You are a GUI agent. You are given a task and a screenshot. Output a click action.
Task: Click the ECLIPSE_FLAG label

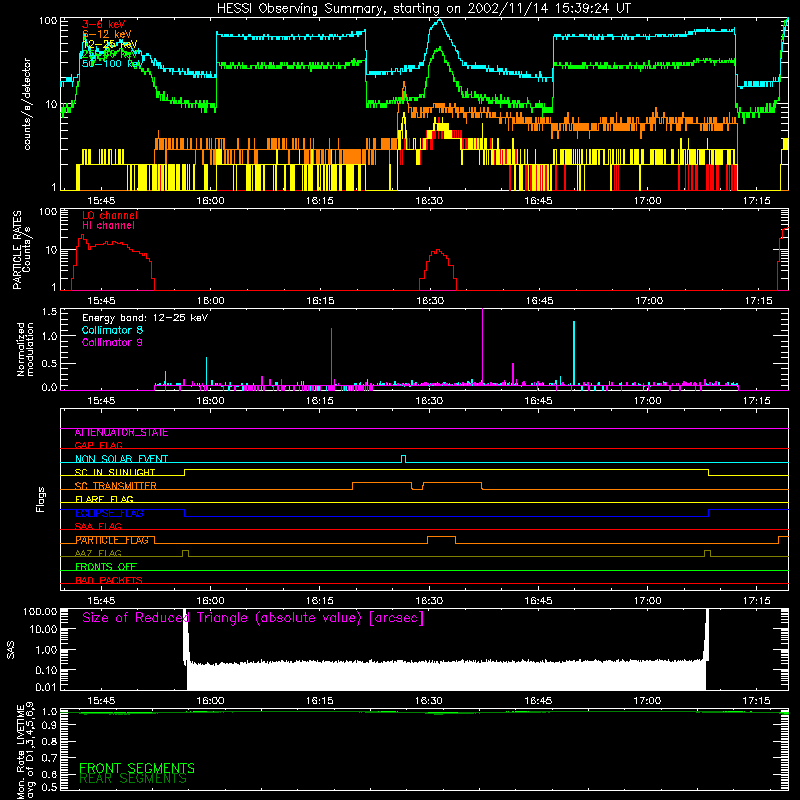(x=109, y=513)
